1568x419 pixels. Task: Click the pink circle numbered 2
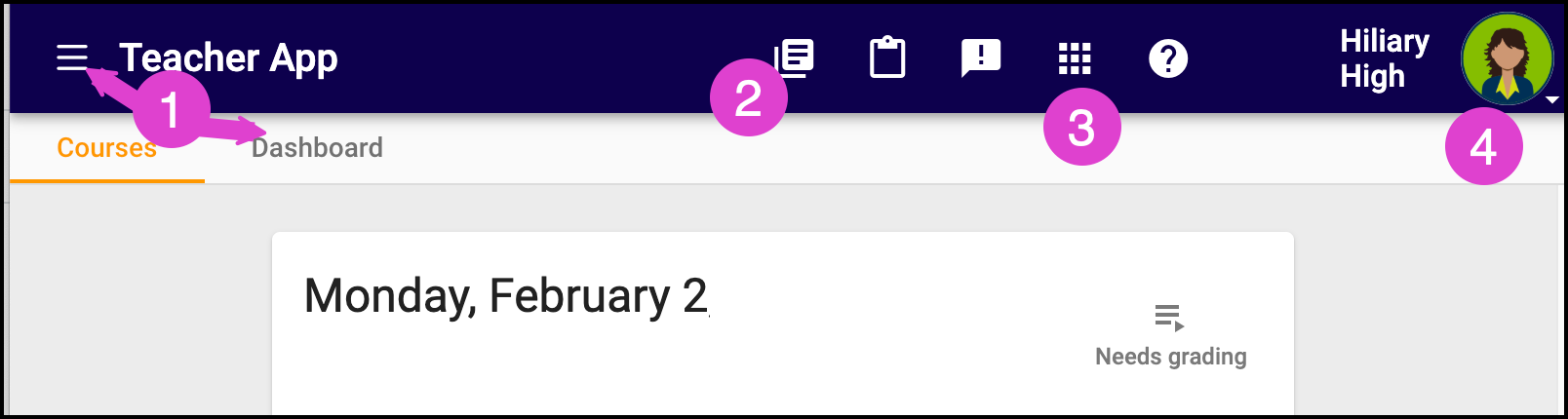coord(748,97)
